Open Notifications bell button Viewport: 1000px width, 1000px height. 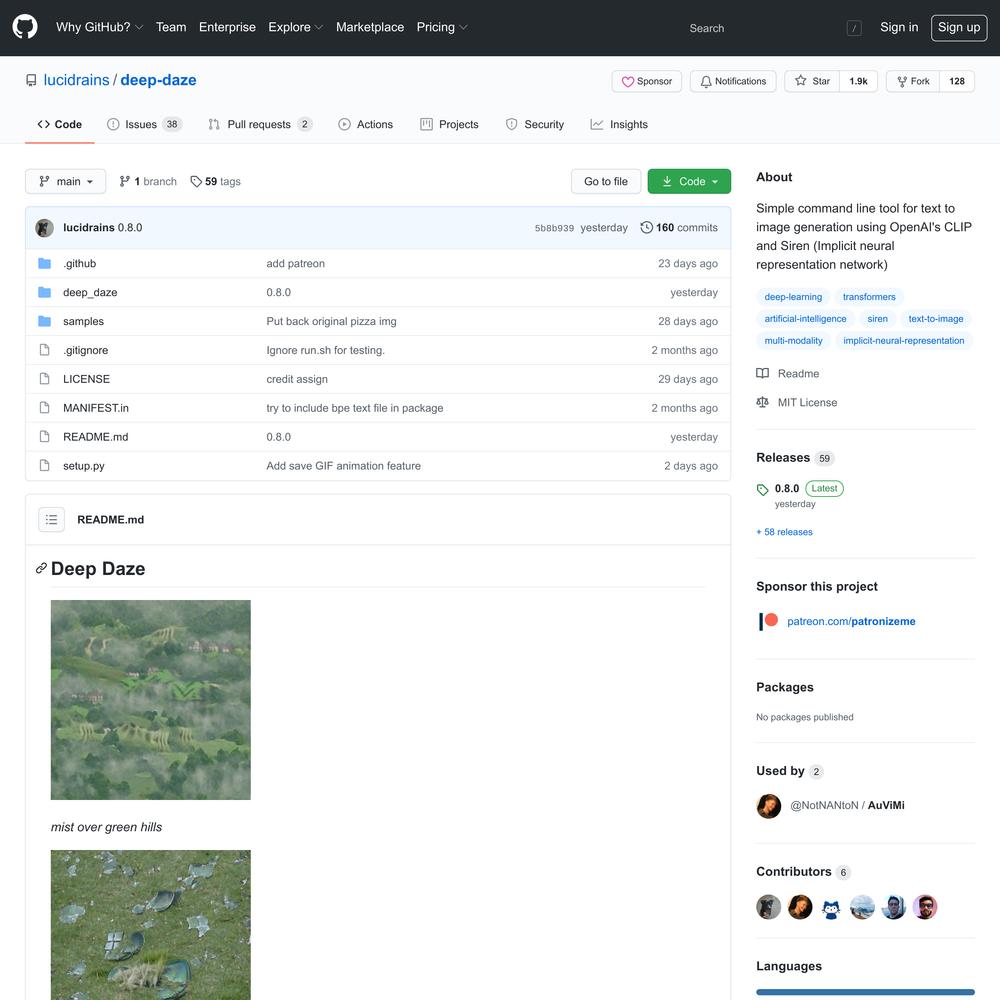(x=733, y=81)
